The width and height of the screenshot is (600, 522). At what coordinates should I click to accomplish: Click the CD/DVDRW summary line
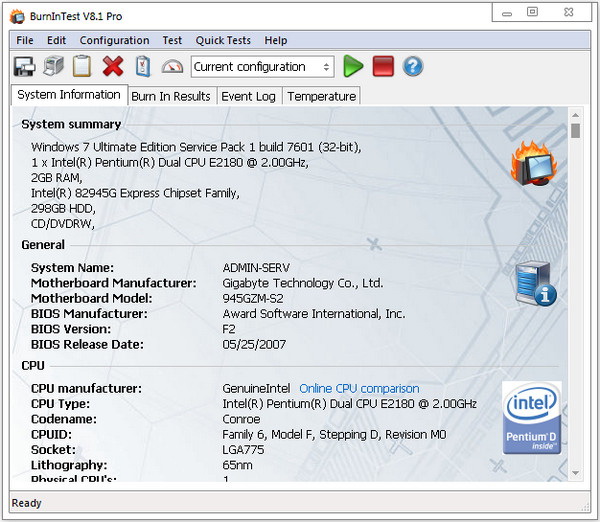(63, 223)
